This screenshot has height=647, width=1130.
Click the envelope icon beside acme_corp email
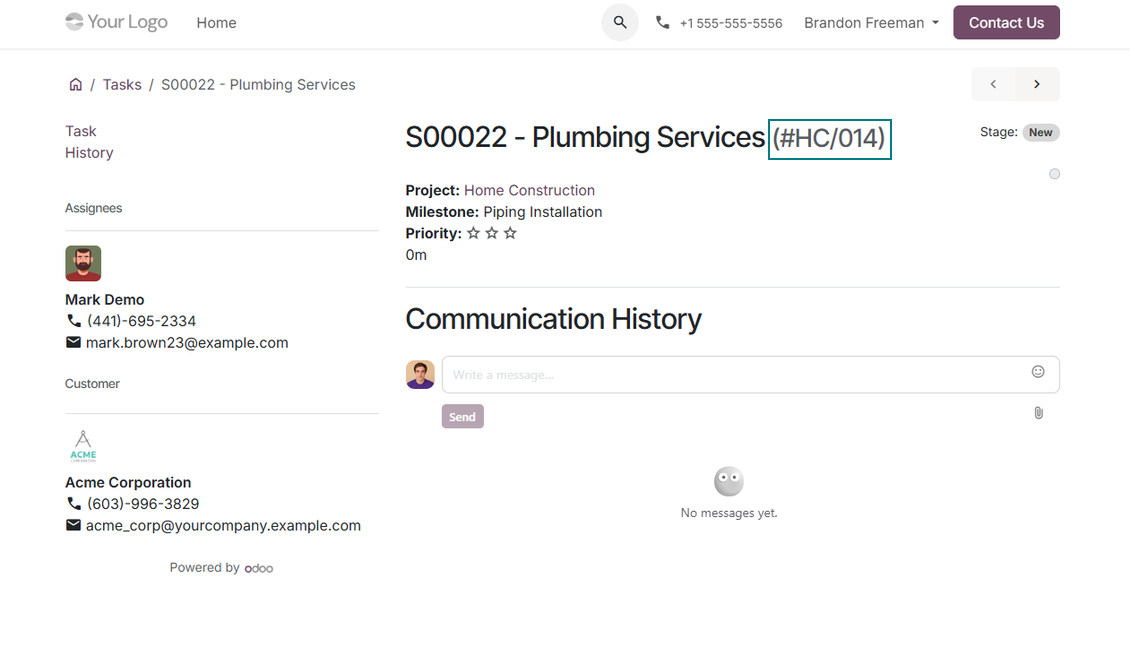pos(74,525)
